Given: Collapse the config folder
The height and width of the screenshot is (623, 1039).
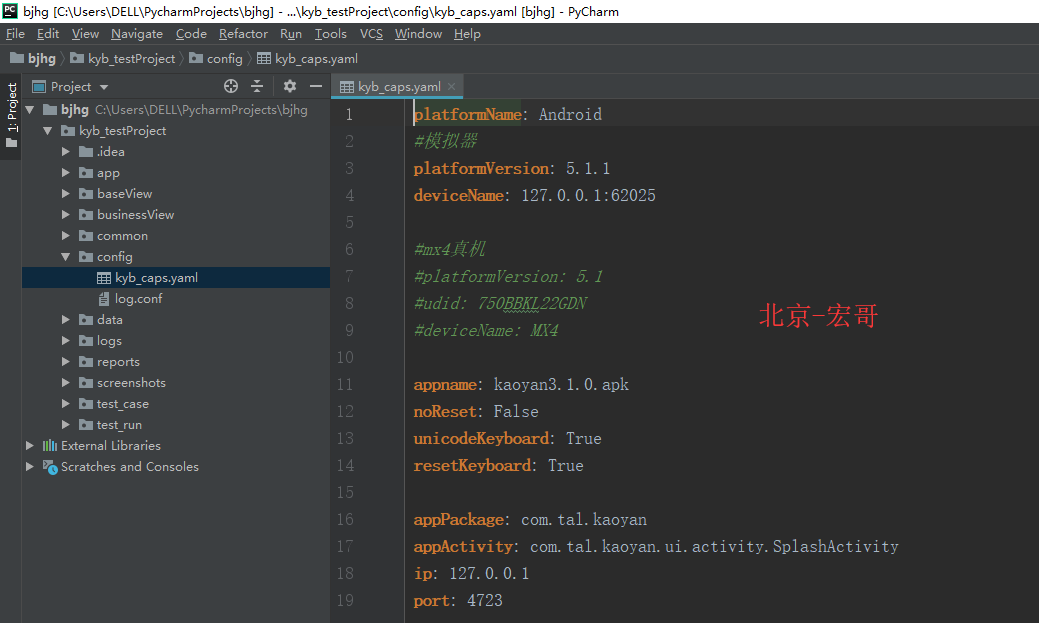Looking at the screenshot, I should point(65,257).
